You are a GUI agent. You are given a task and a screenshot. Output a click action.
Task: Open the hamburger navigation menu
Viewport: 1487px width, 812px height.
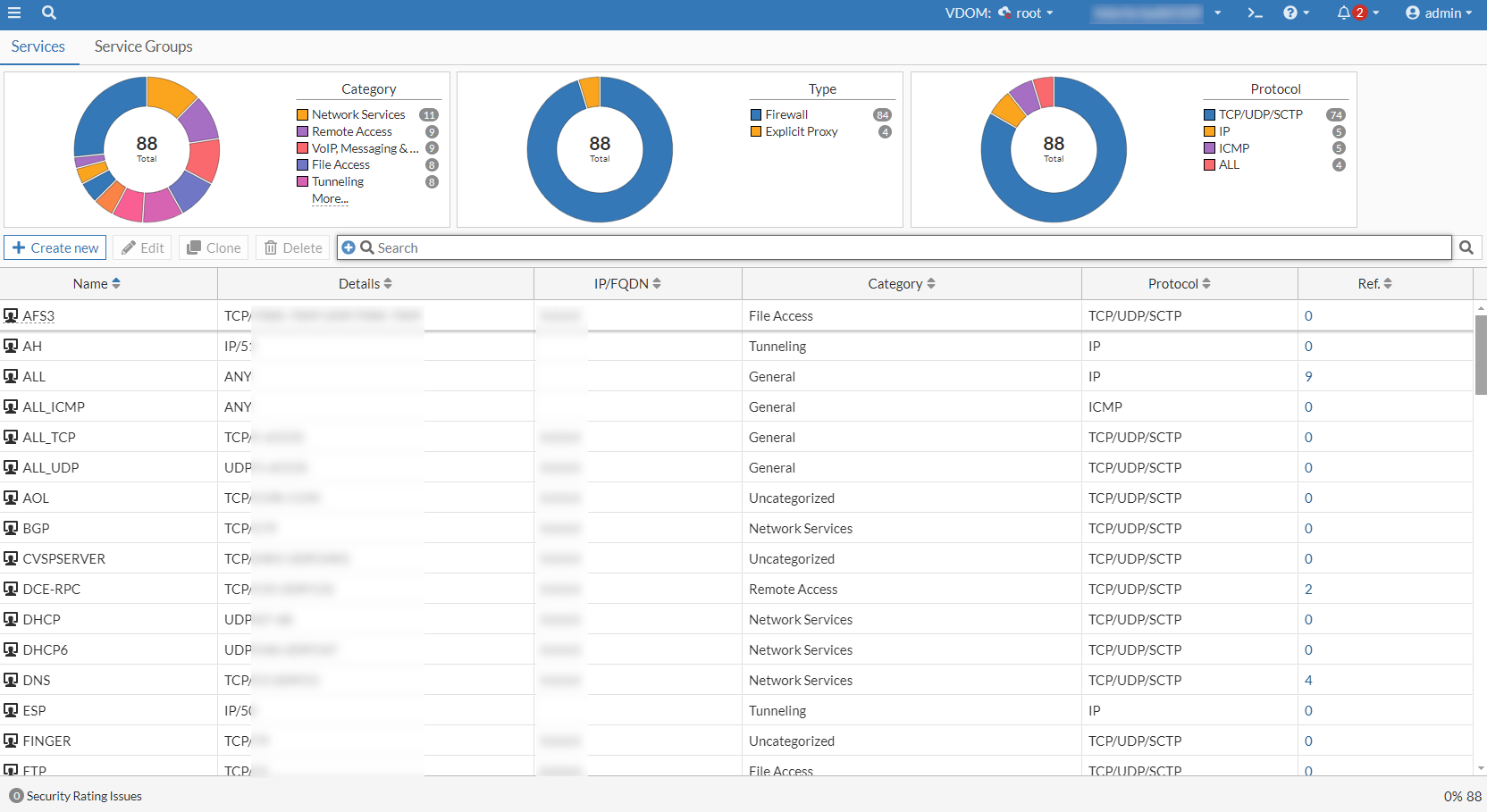pyautogui.click(x=14, y=13)
